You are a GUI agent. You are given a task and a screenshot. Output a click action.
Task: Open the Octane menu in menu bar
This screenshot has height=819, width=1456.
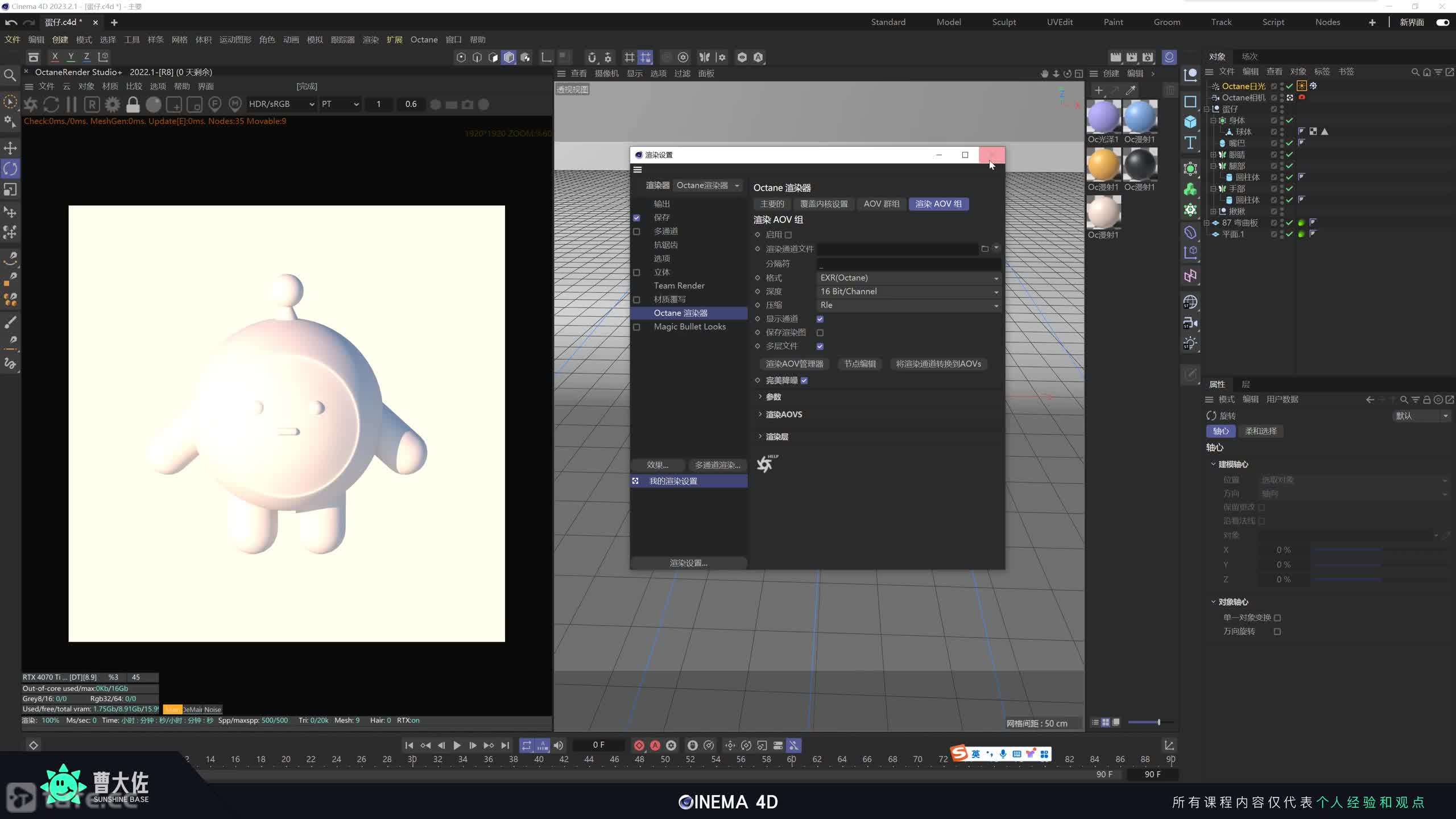[x=424, y=40]
